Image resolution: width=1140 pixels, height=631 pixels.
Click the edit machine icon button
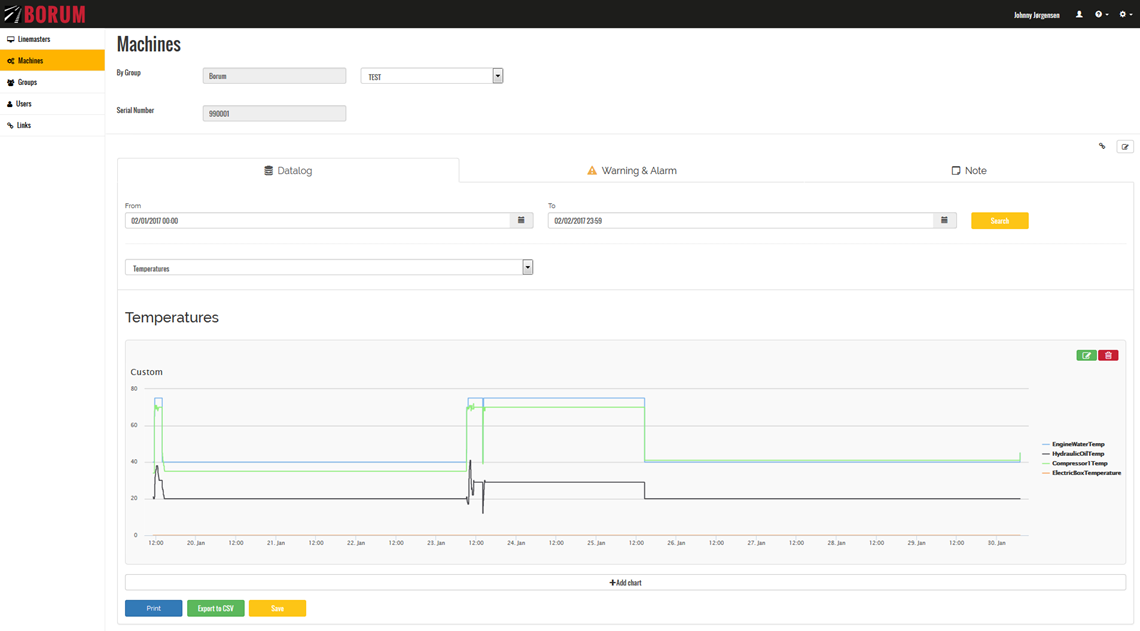[x=1125, y=147]
